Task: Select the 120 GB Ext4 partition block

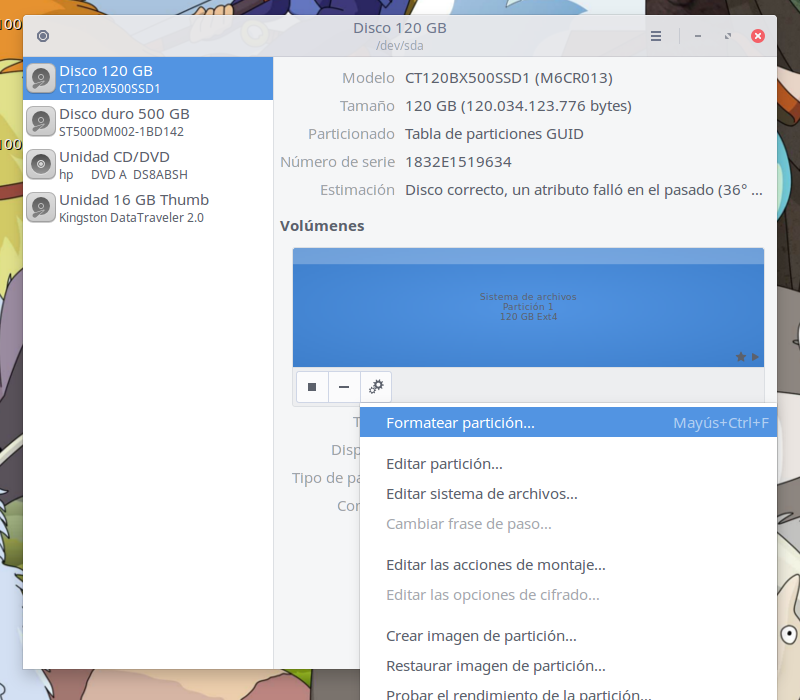Action: (528, 307)
